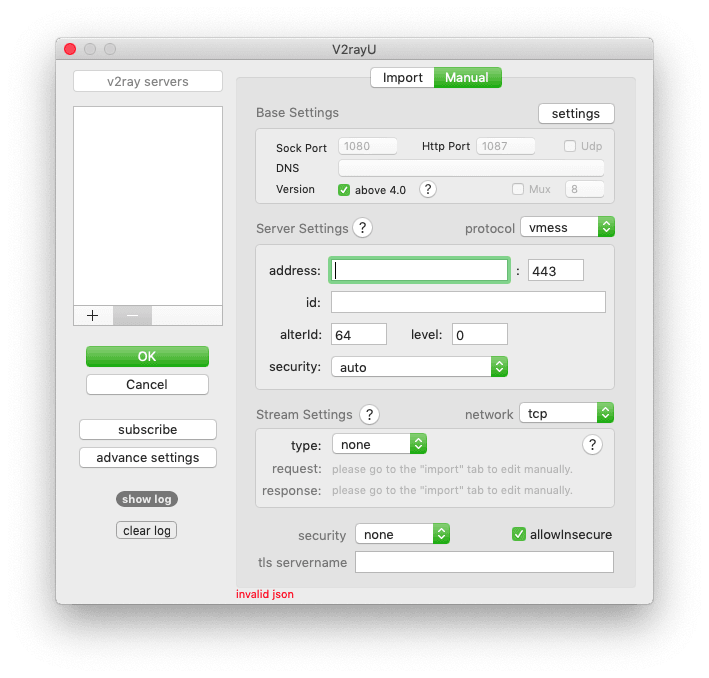Open the Server Settings help question mark
Viewport: 709px width, 678px height.
click(x=363, y=228)
